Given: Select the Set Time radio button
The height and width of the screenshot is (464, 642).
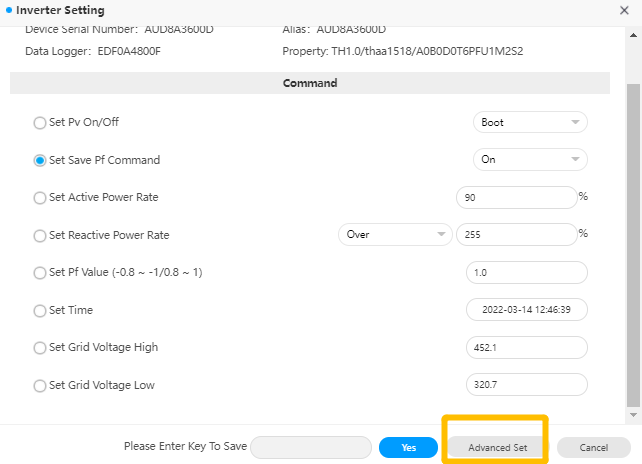Looking at the screenshot, I should tap(40, 310).
